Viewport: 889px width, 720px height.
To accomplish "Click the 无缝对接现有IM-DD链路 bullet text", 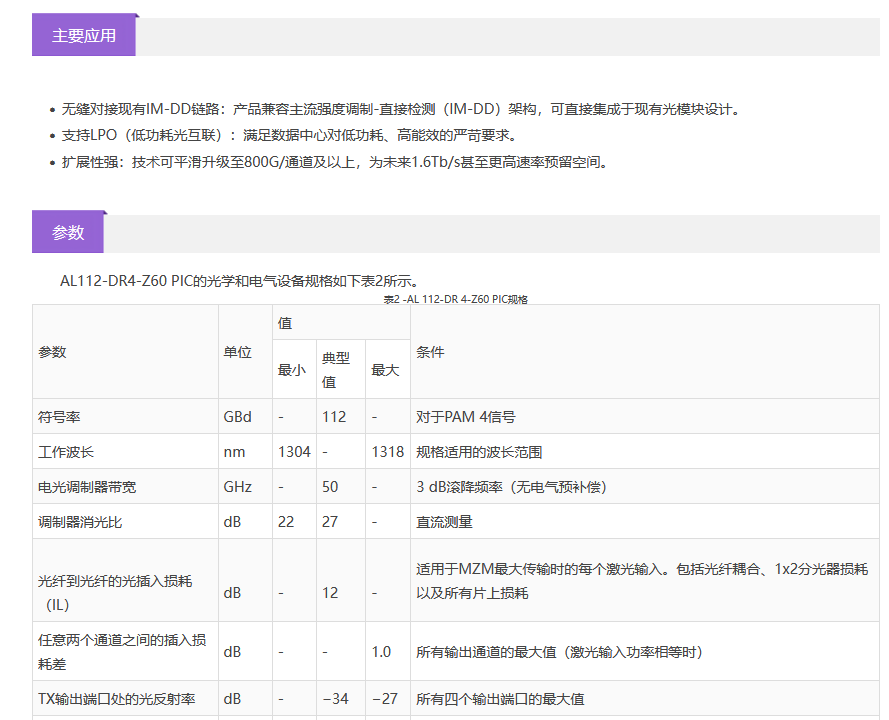I will pos(146,110).
